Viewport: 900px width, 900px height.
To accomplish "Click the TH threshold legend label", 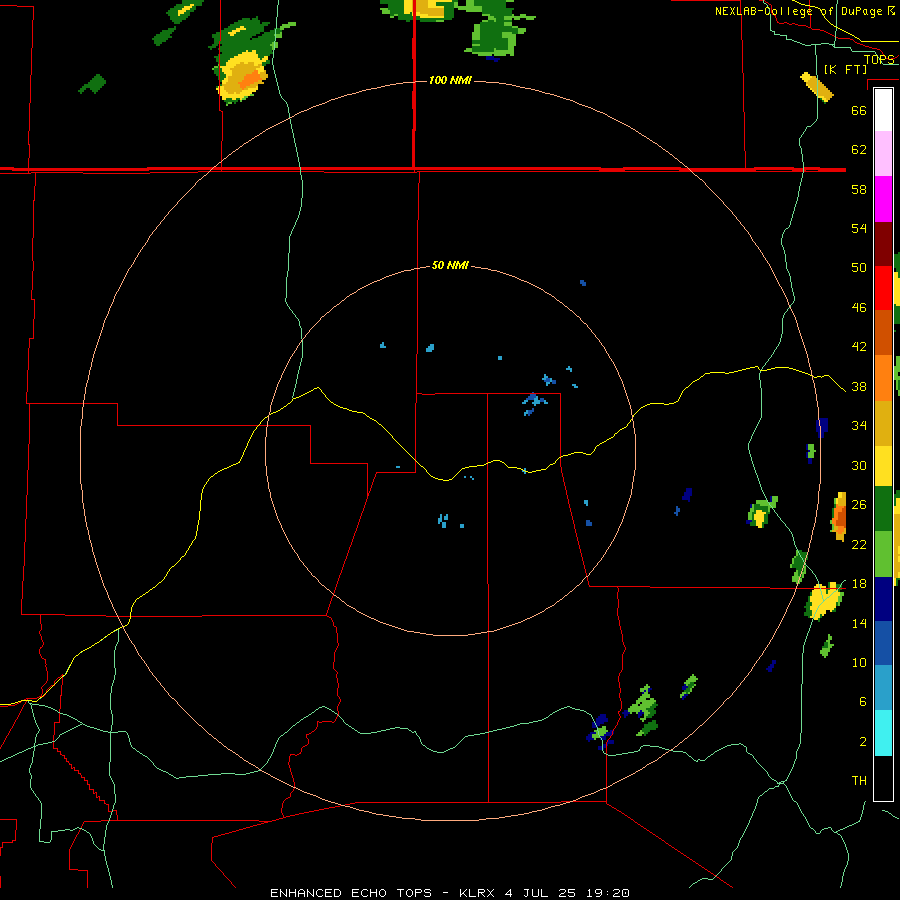I will click(x=859, y=781).
